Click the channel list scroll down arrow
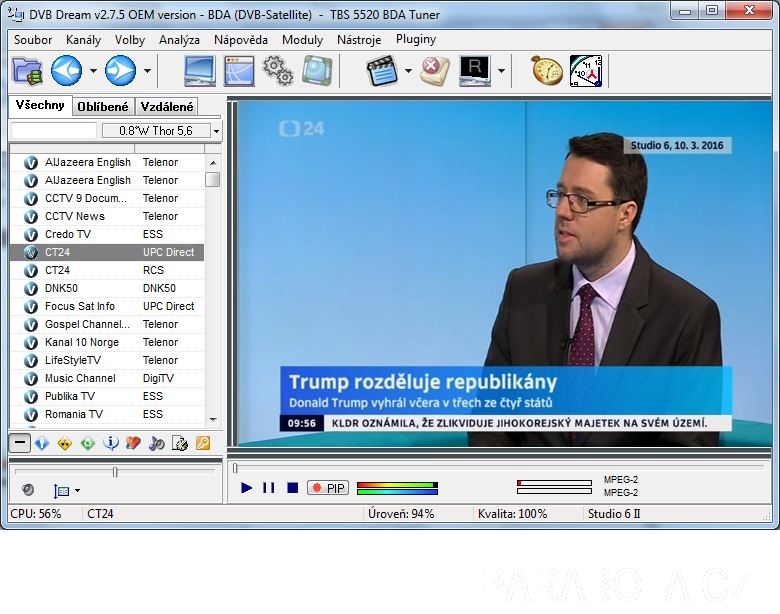Viewport: 780px width, 614px height. 213,419
